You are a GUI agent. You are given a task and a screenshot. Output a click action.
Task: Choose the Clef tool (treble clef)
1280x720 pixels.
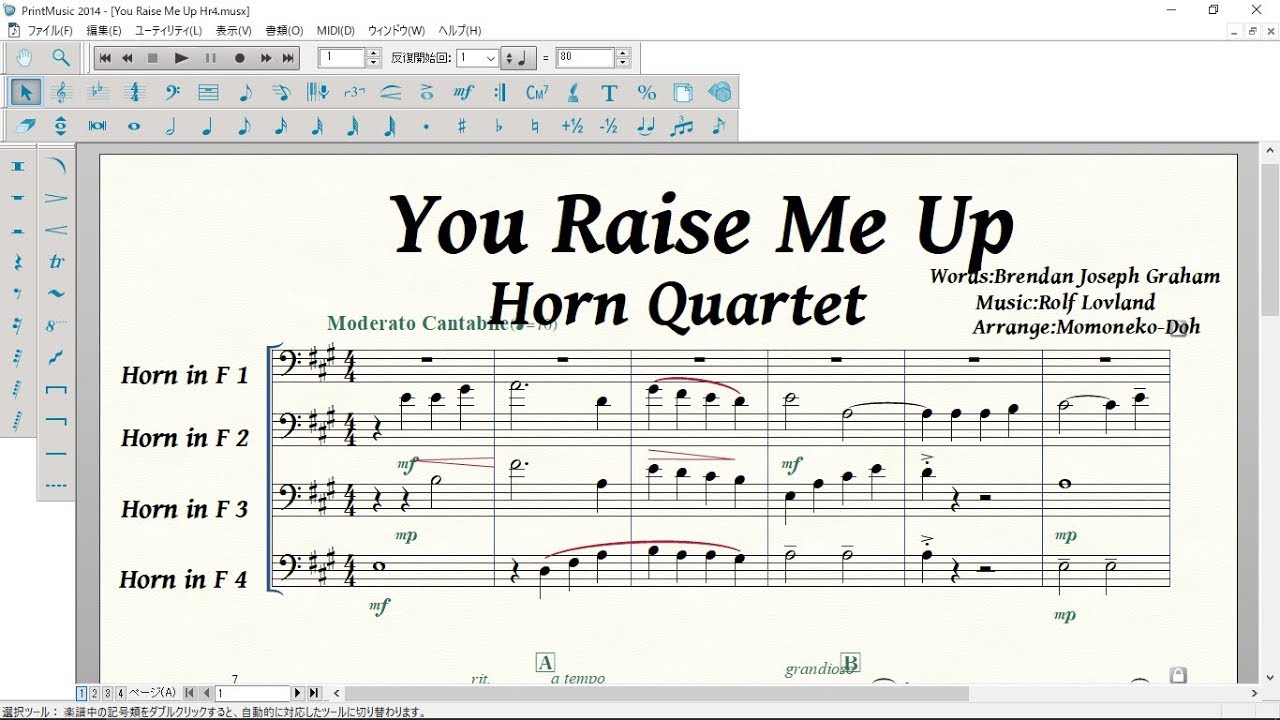(61, 93)
